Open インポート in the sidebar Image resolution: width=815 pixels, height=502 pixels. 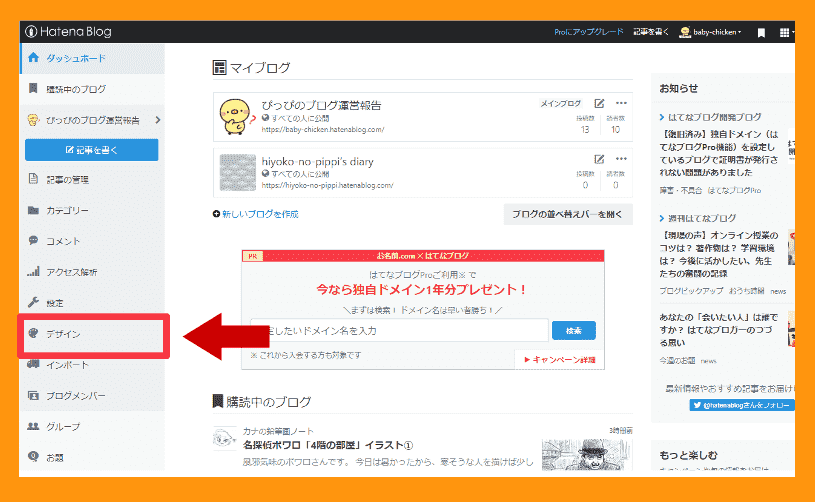93,365
